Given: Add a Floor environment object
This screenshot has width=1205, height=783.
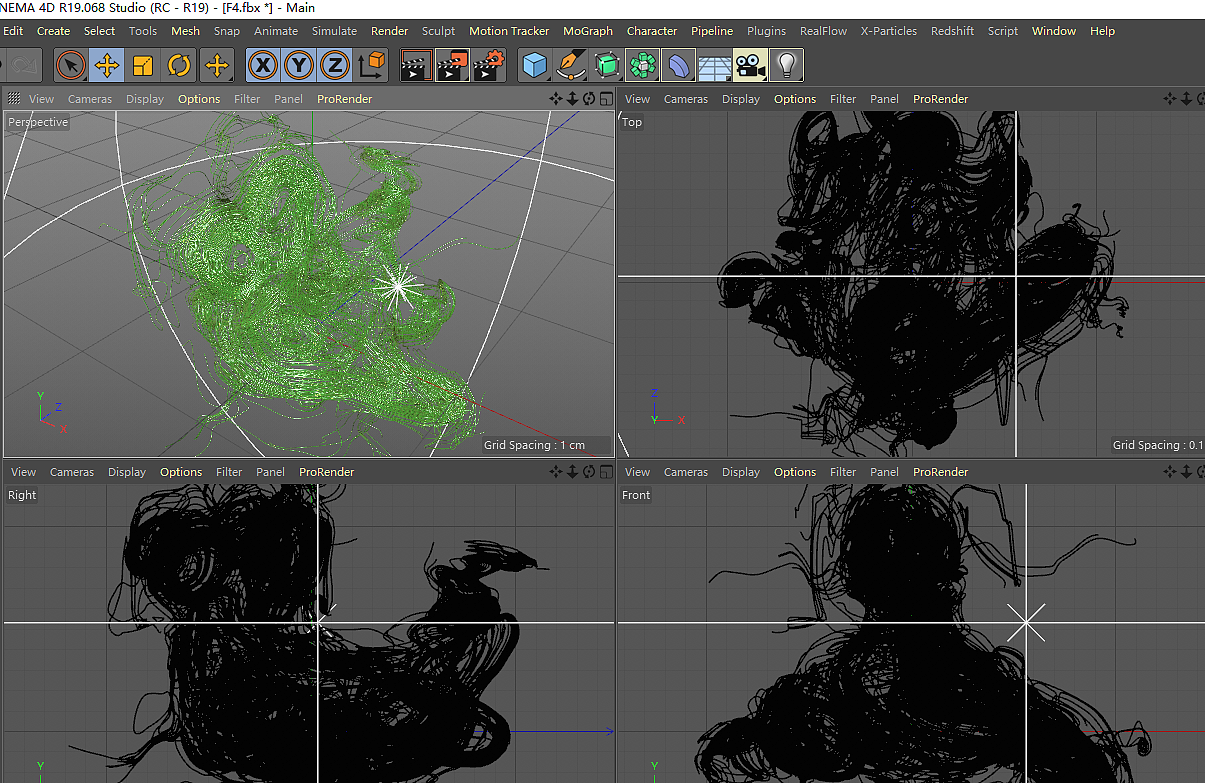Looking at the screenshot, I should coord(714,66).
